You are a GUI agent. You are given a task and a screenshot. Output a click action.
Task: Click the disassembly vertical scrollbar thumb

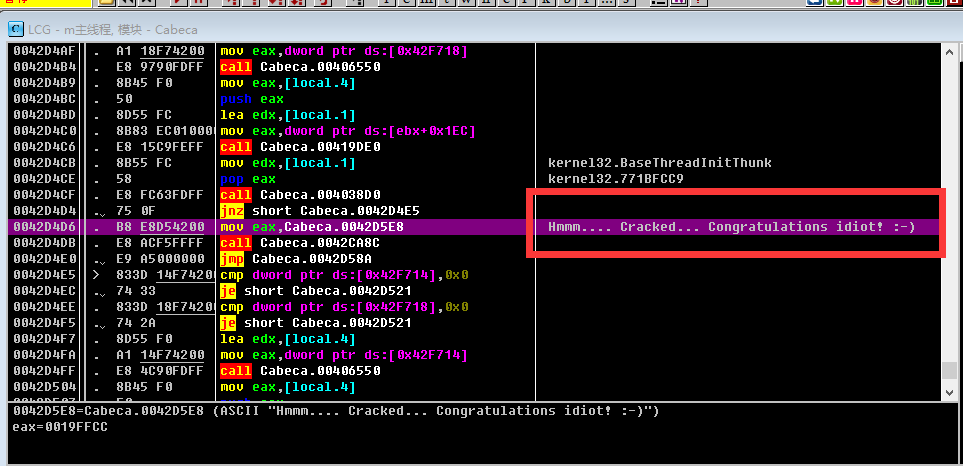click(950, 371)
